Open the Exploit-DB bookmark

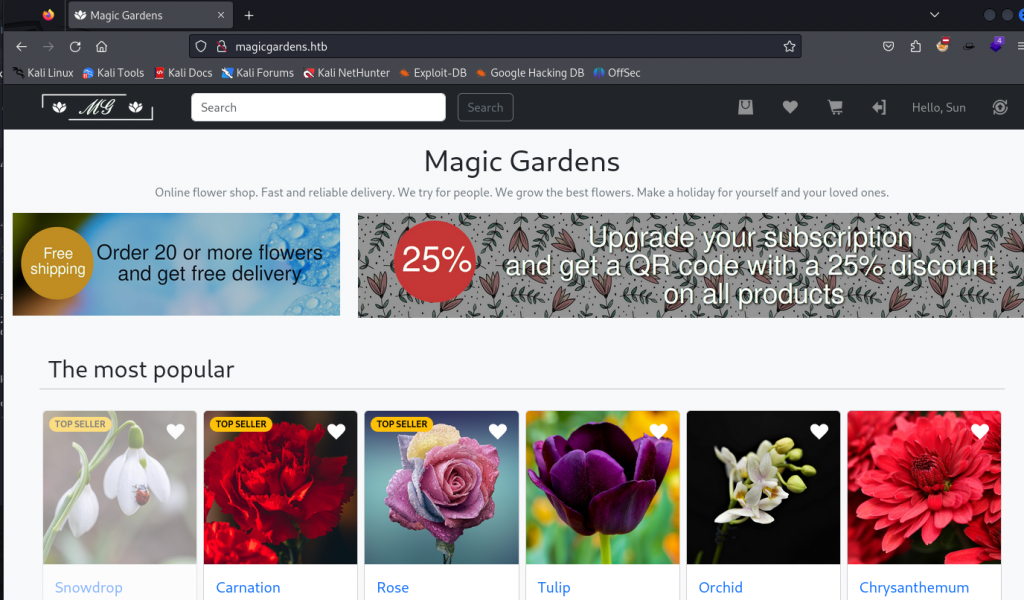coord(433,72)
